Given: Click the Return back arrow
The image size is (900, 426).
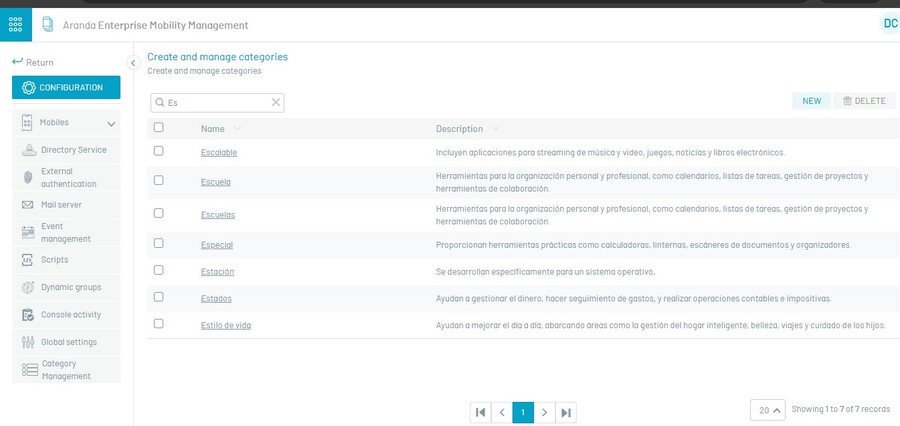Looking at the screenshot, I should (x=33, y=62).
